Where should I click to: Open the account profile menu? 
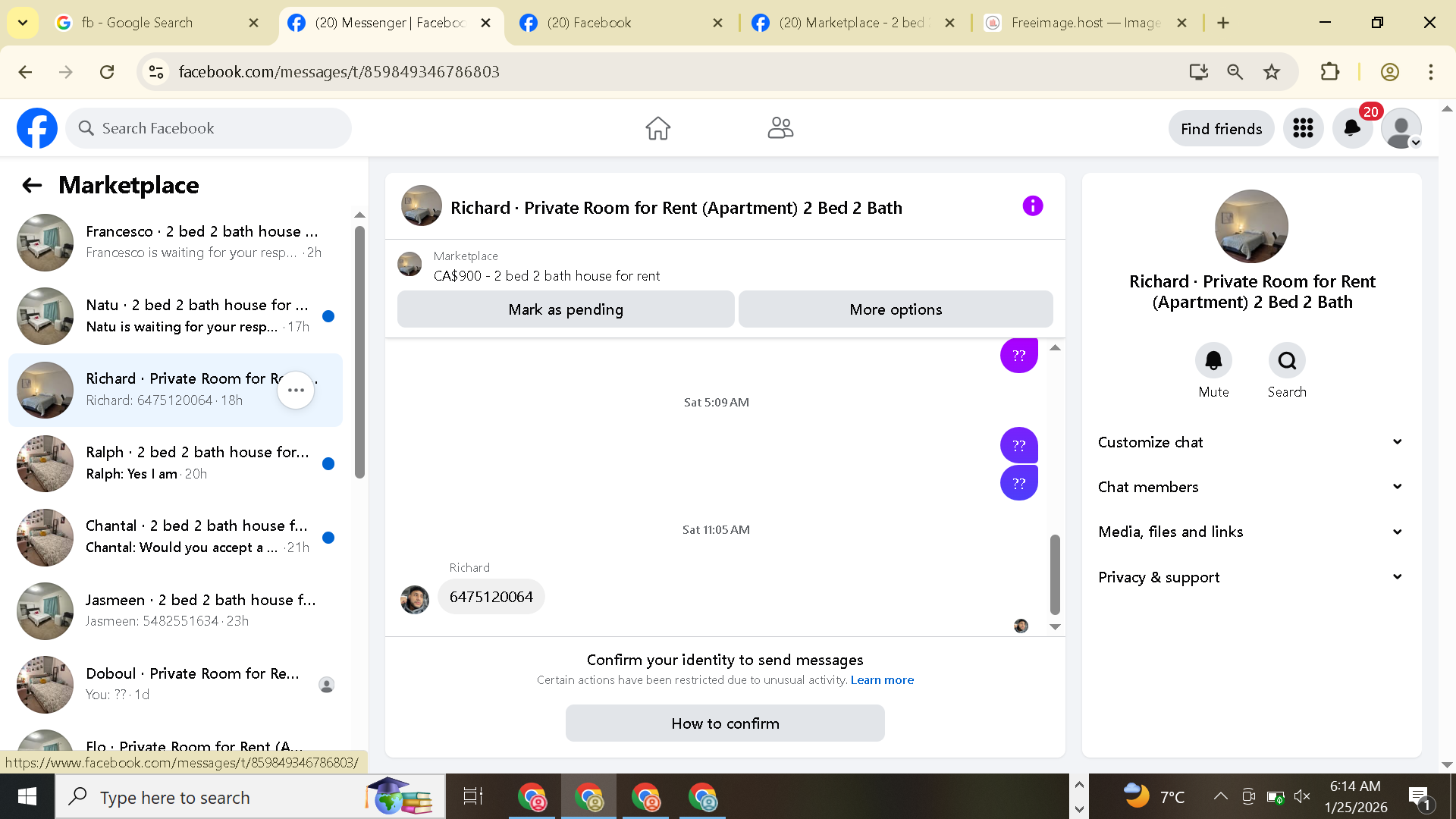click(x=1401, y=128)
